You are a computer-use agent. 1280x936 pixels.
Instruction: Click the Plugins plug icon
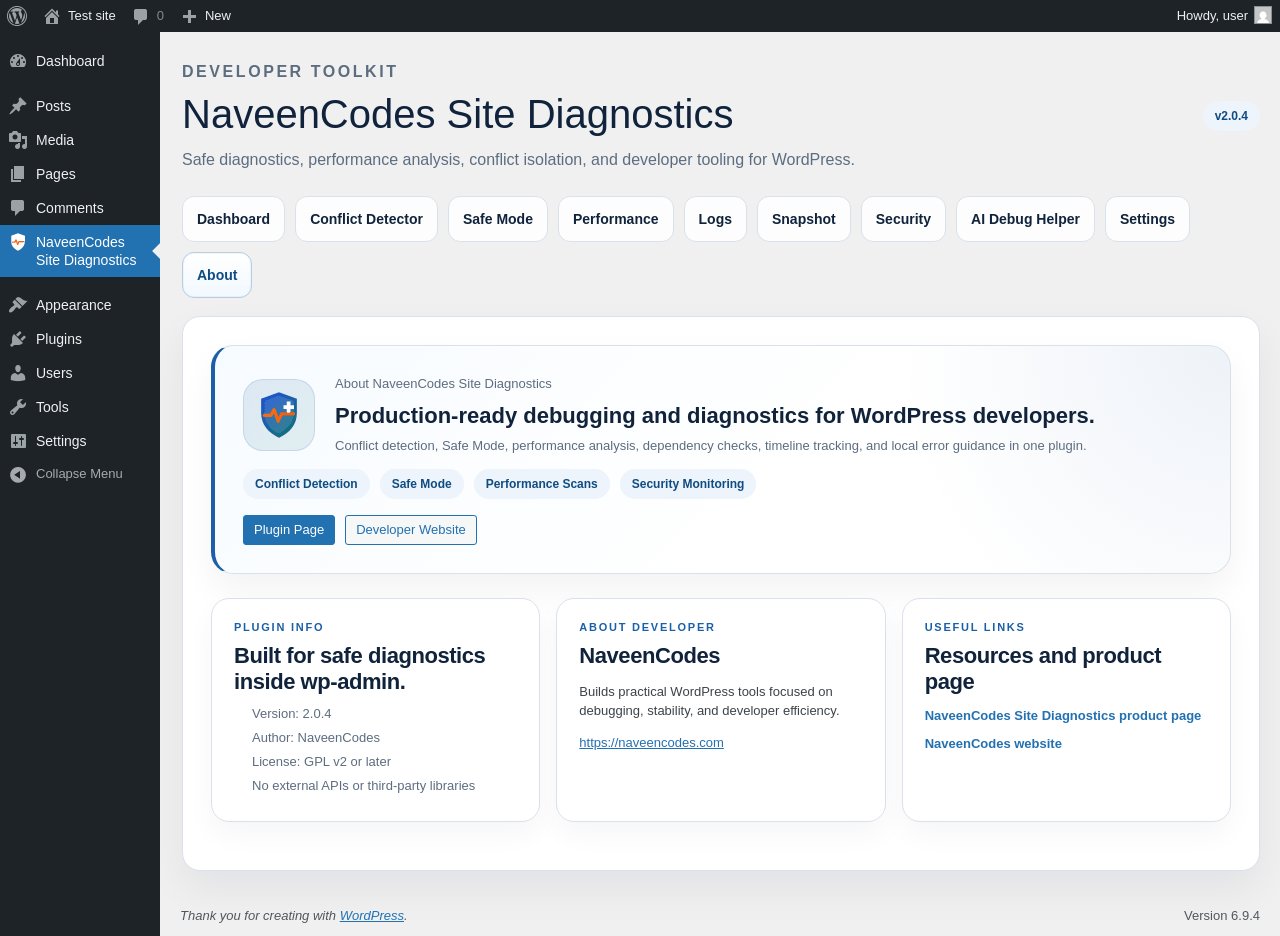[x=18, y=339]
